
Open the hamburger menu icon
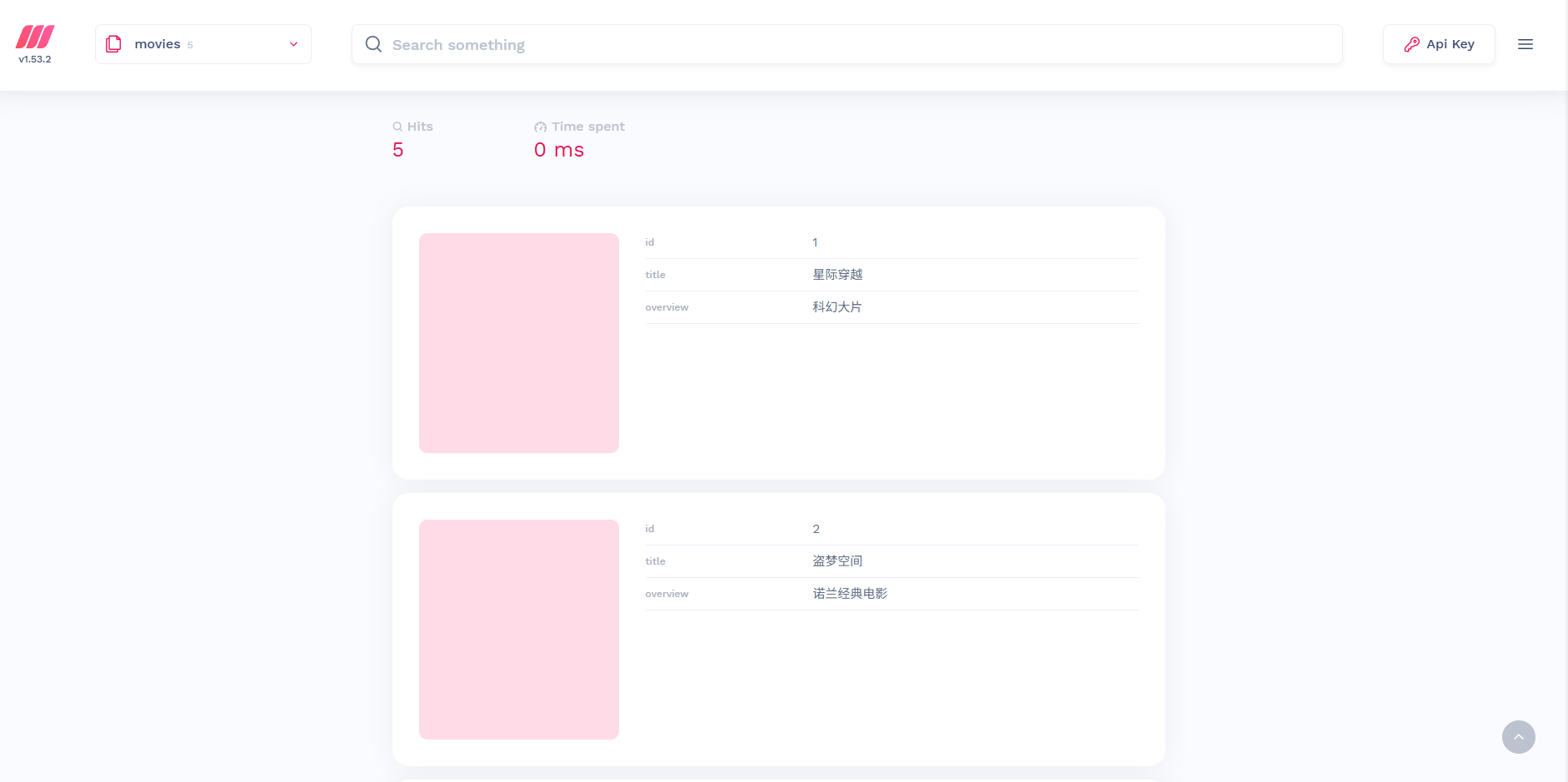click(1526, 44)
